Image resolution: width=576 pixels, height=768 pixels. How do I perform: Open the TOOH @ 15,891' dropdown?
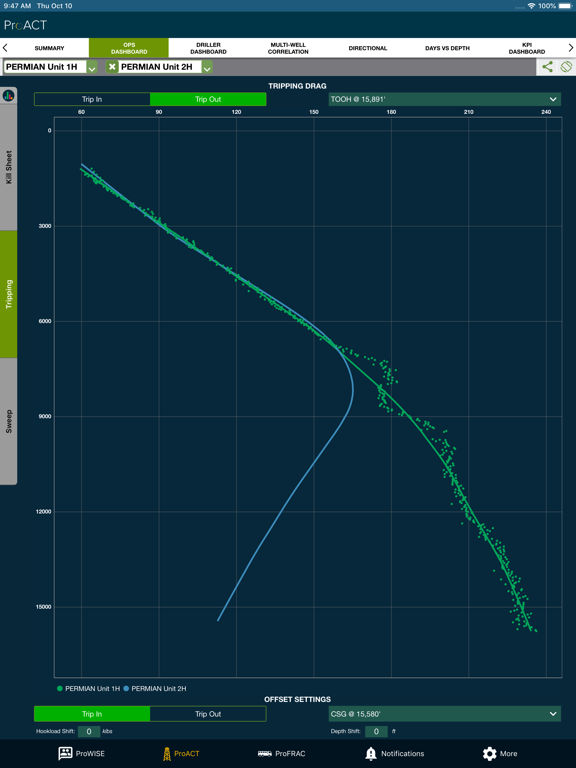coord(445,99)
